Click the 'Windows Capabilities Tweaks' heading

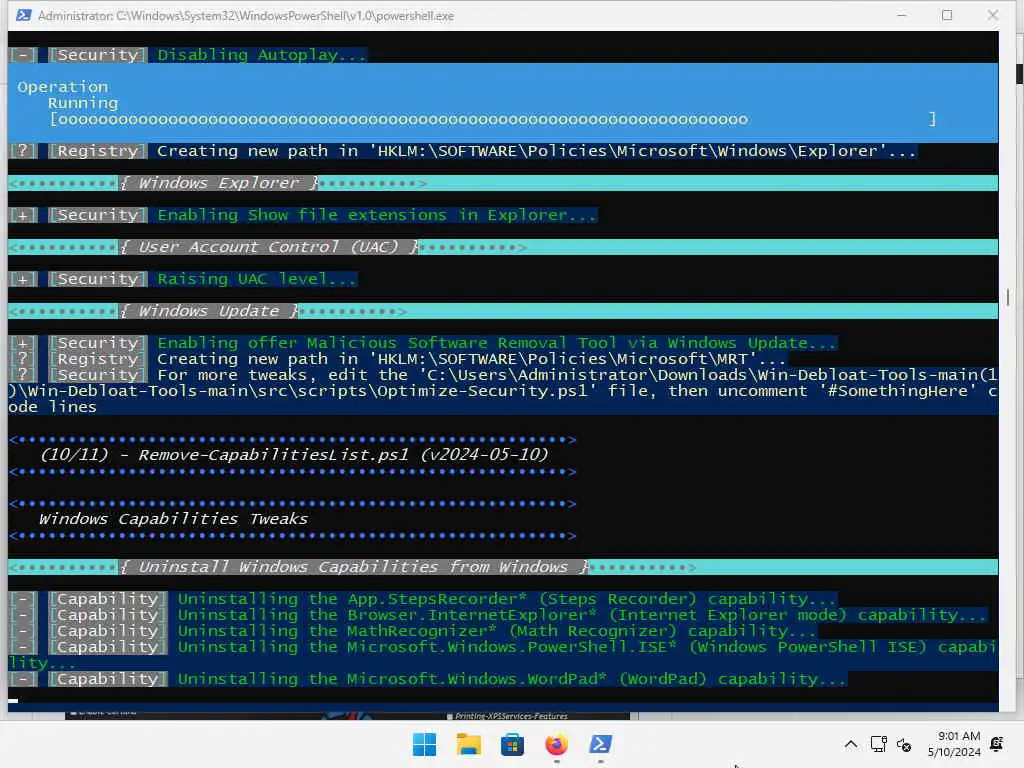pyautogui.click(x=173, y=519)
